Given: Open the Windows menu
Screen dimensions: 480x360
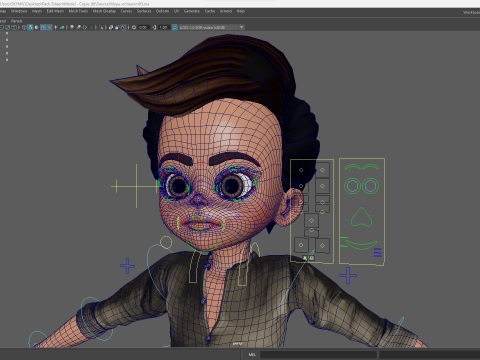Looking at the screenshot, I should [x=19, y=11].
